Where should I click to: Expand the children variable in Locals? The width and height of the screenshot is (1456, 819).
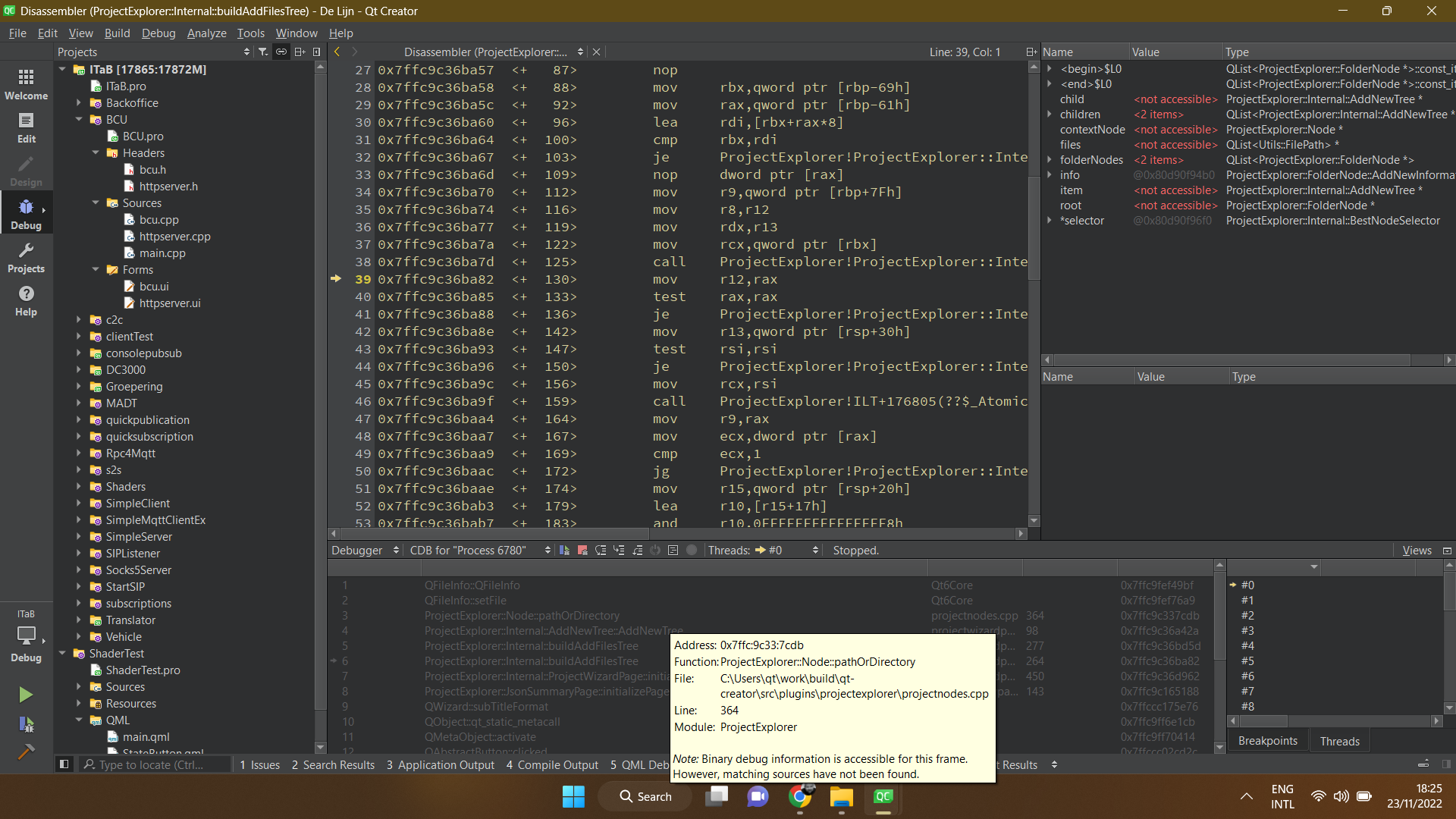coord(1050,114)
